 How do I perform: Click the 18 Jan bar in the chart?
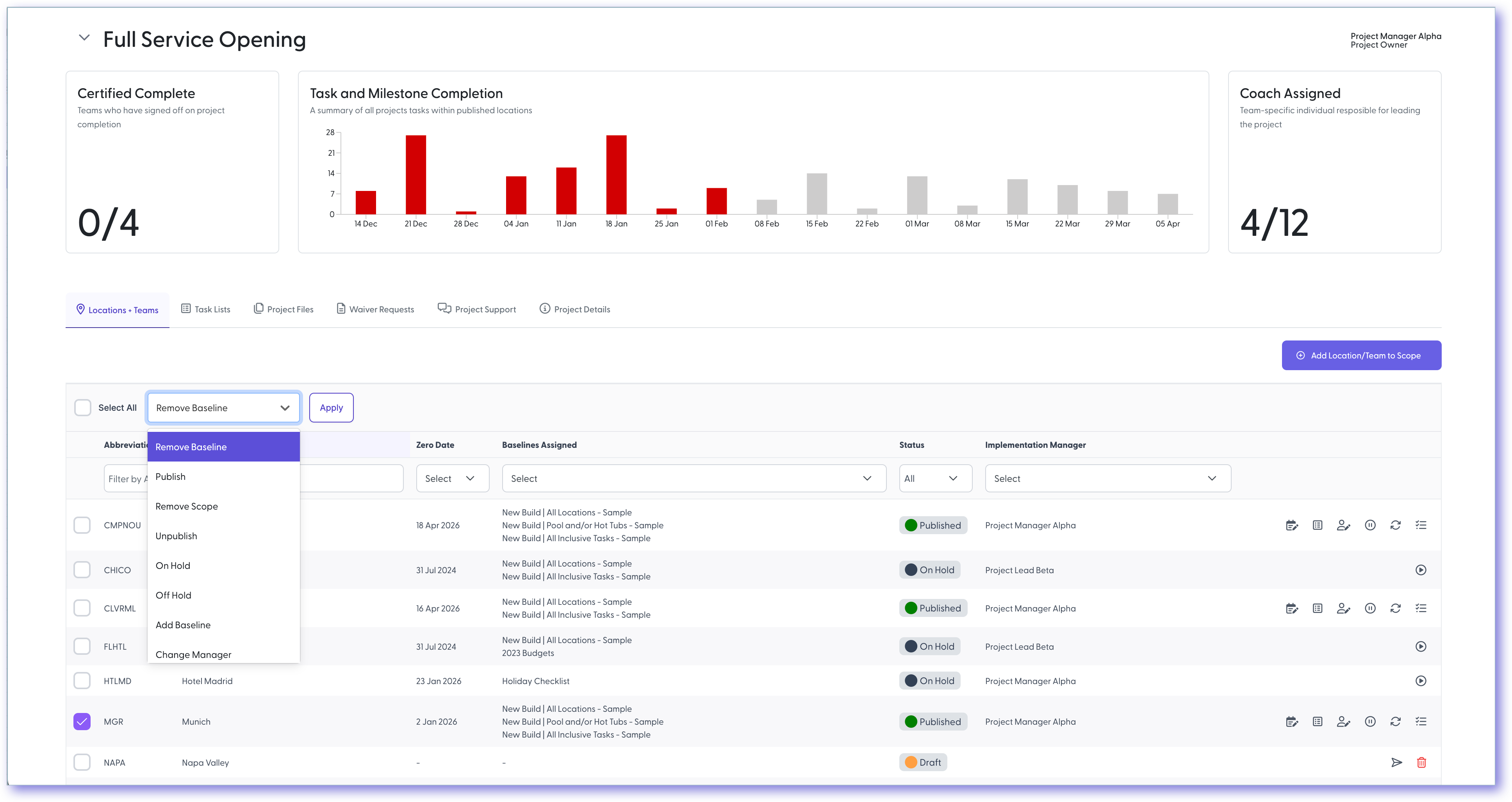[x=616, y=175]
